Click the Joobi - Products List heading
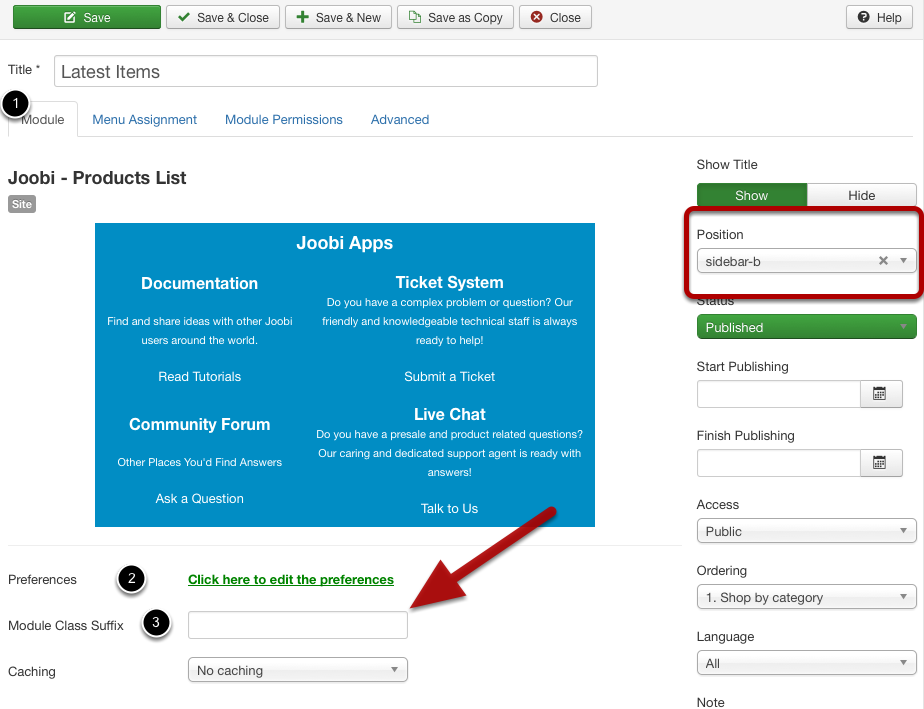 pyautogui.click(x=97, y=177)
